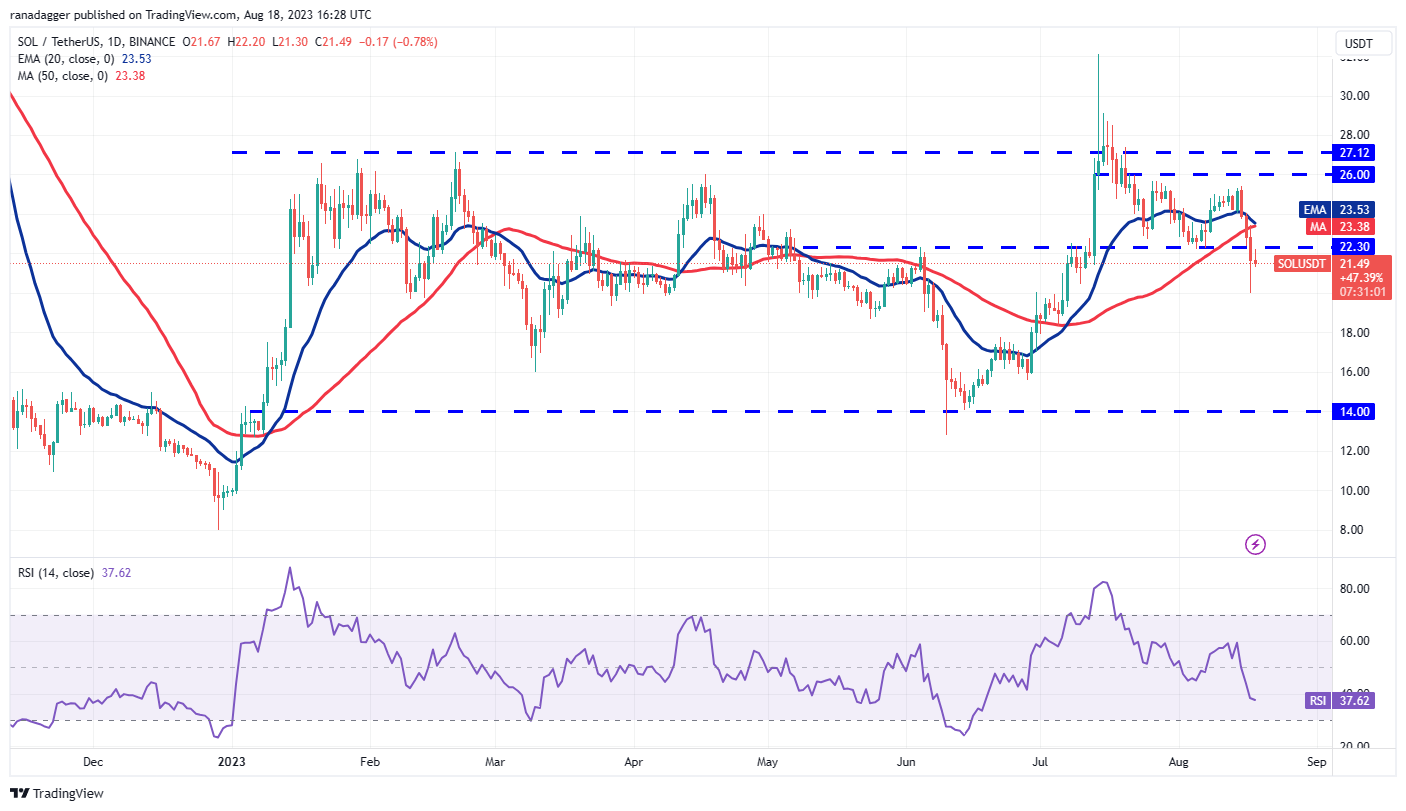Click the 14.00 price level label
Screen dimensions: 1406x811
[x=1352, y=411]
